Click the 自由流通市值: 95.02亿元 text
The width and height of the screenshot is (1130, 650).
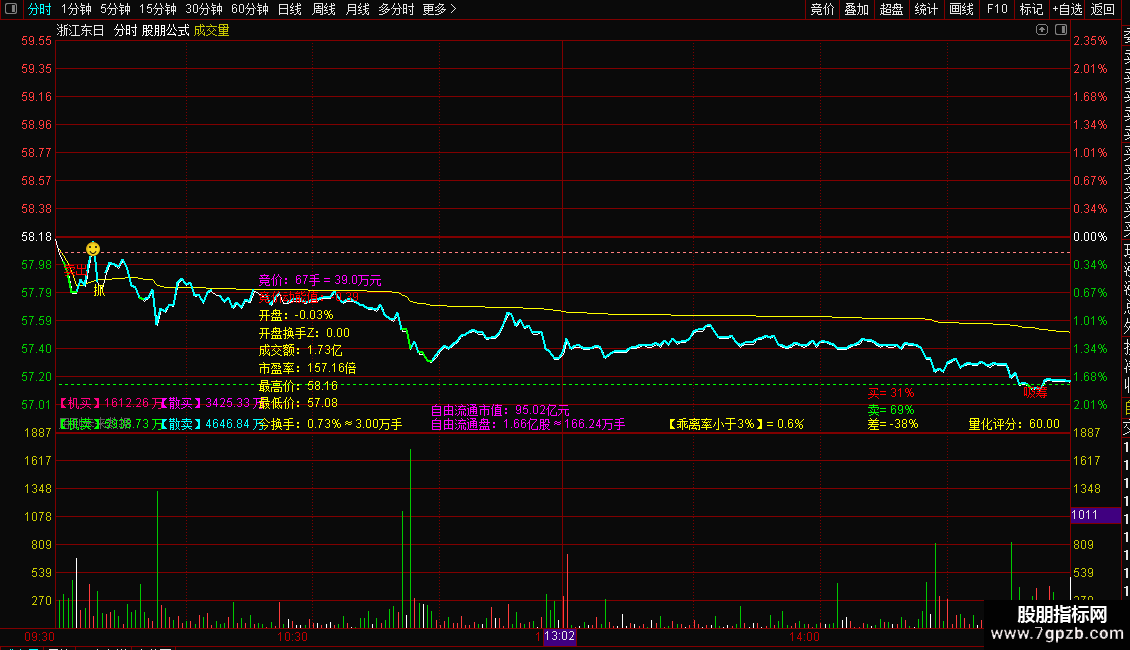[500, 410]
